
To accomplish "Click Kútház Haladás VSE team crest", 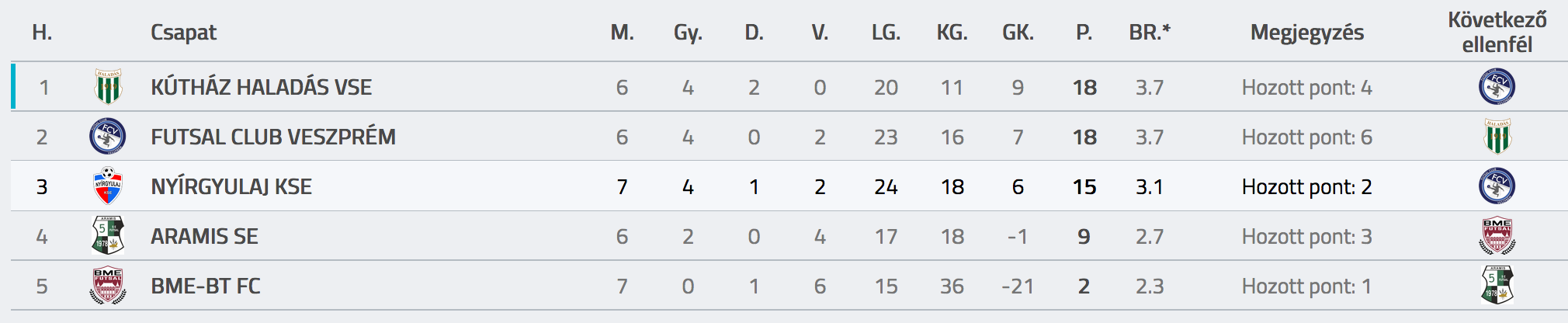I will [x=108, y=87].
